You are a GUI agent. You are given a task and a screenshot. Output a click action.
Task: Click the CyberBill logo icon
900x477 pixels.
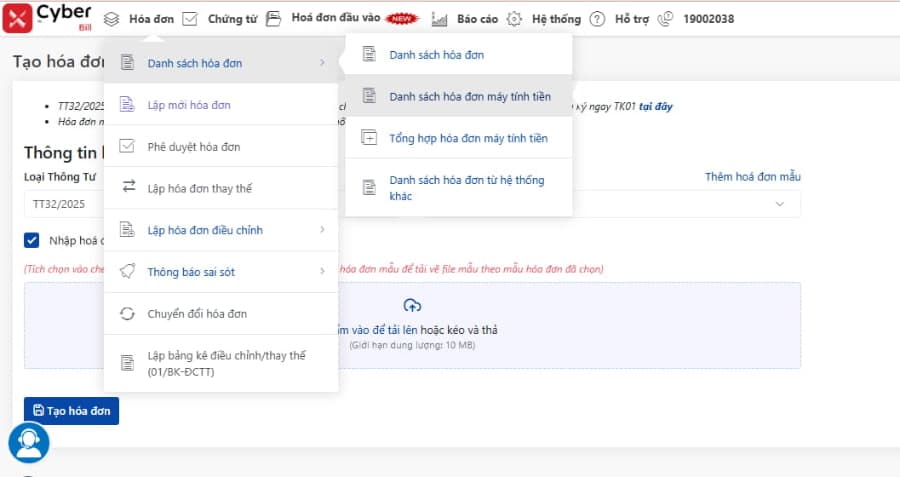(x=17, y=18)
